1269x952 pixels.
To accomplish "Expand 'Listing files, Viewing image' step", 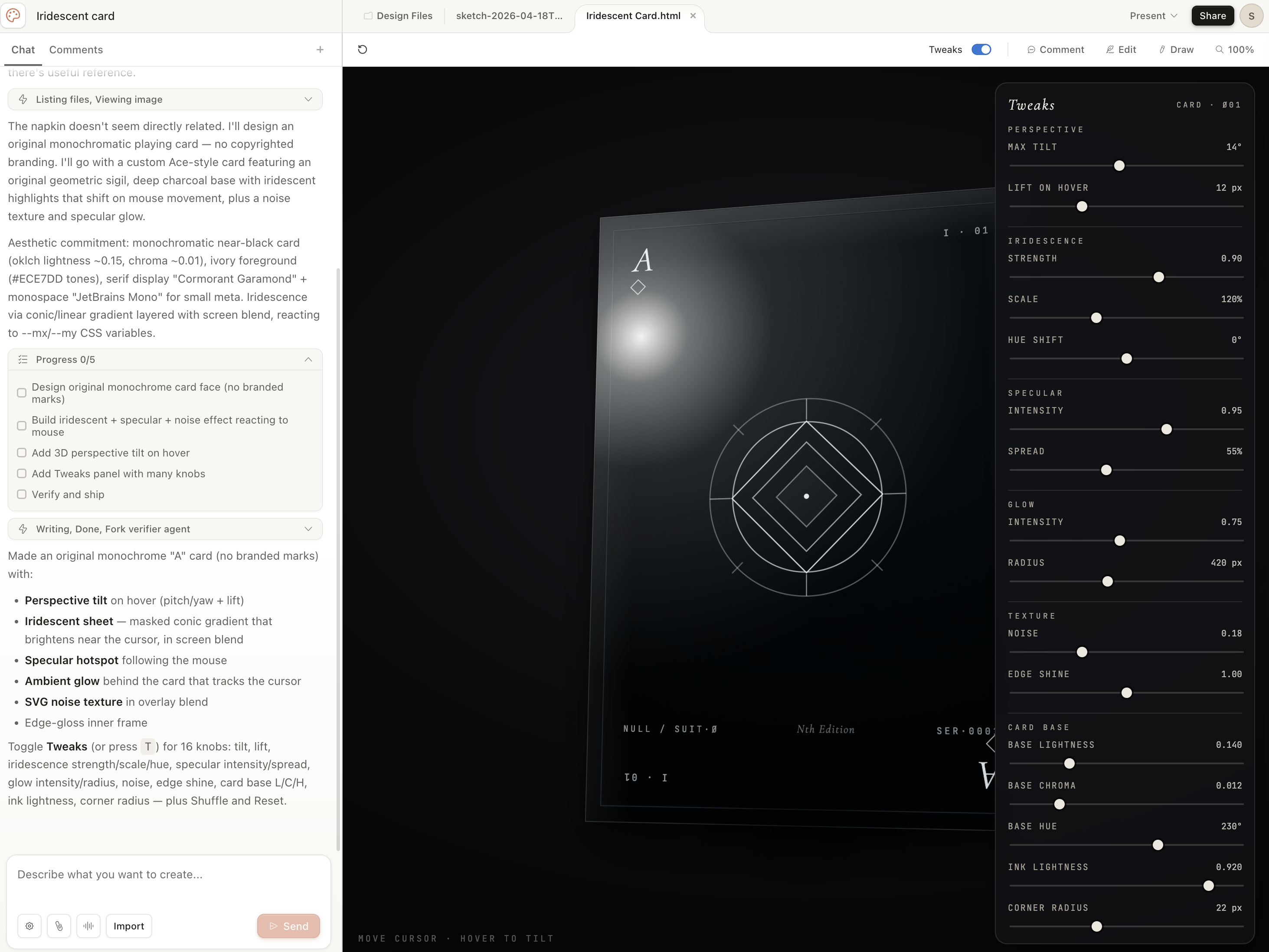I will (x=308, y=99).
